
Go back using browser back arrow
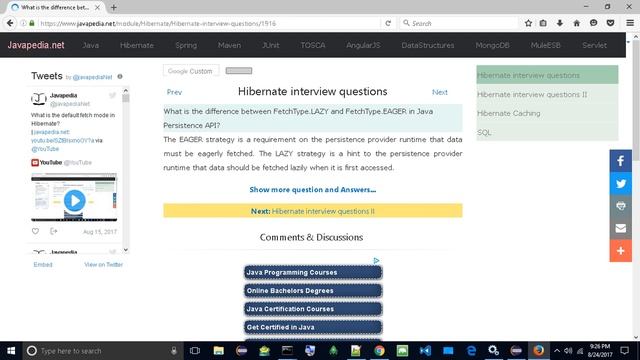coord(10,23)
